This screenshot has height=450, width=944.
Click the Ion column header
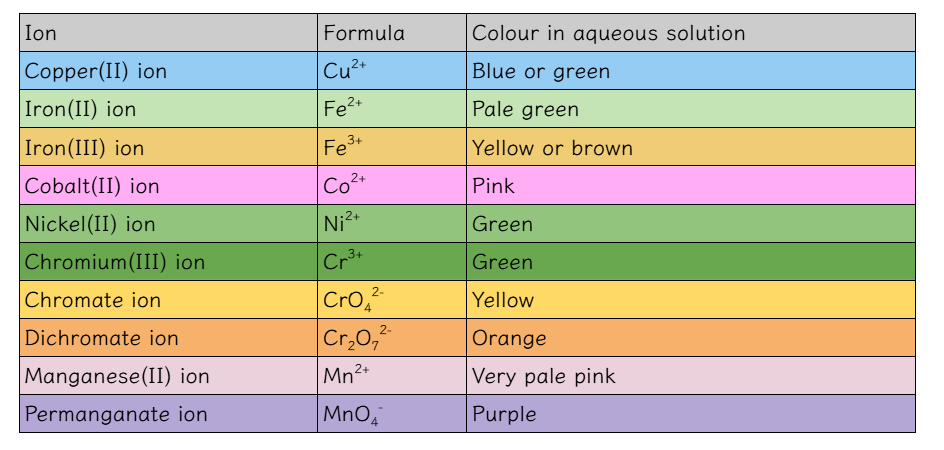click(169, 33)
